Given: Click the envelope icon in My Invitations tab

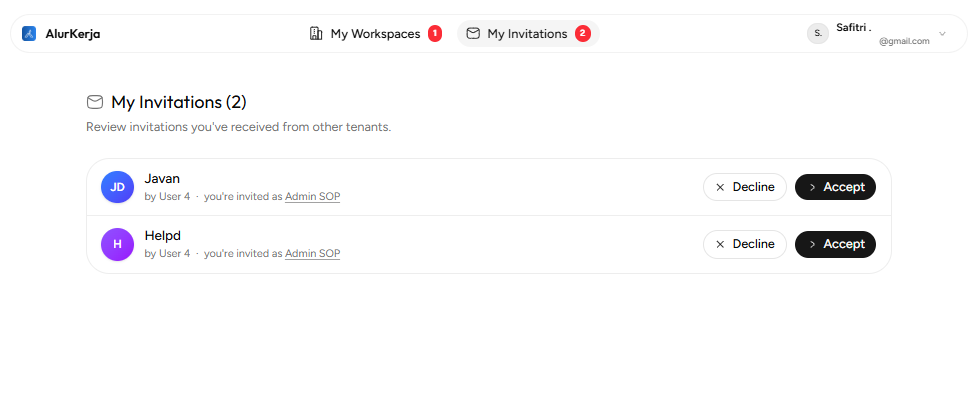Looking at the screenshot, I should (x=473, y=33).
